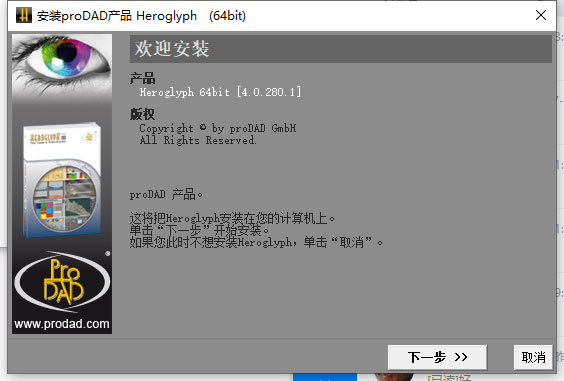Click the window title 安装proDAD产品 Heroglyph
The height and width of the screenshot is (381, 564).
(x=141, y=16)
